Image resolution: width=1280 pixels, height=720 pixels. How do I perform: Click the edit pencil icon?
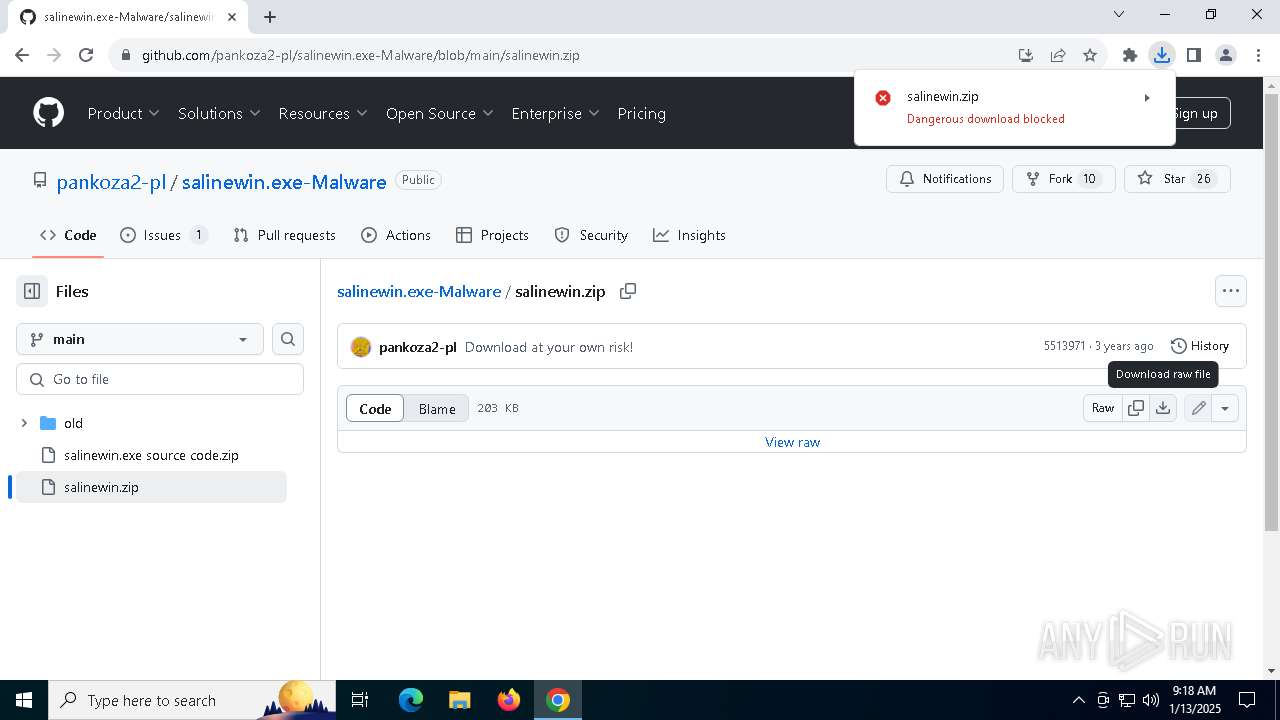1198,408
